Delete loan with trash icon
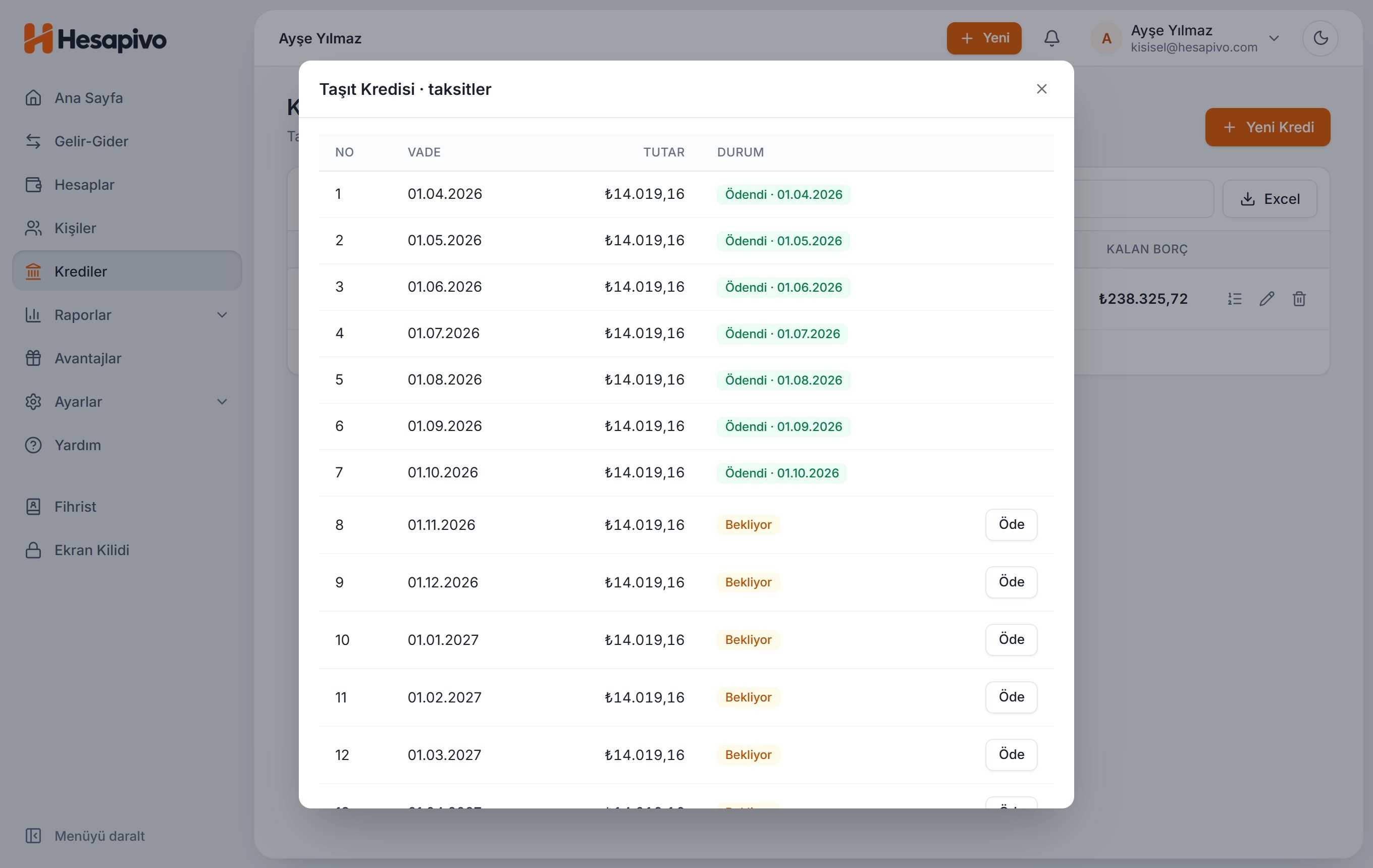 click(x=1299, y=299)
